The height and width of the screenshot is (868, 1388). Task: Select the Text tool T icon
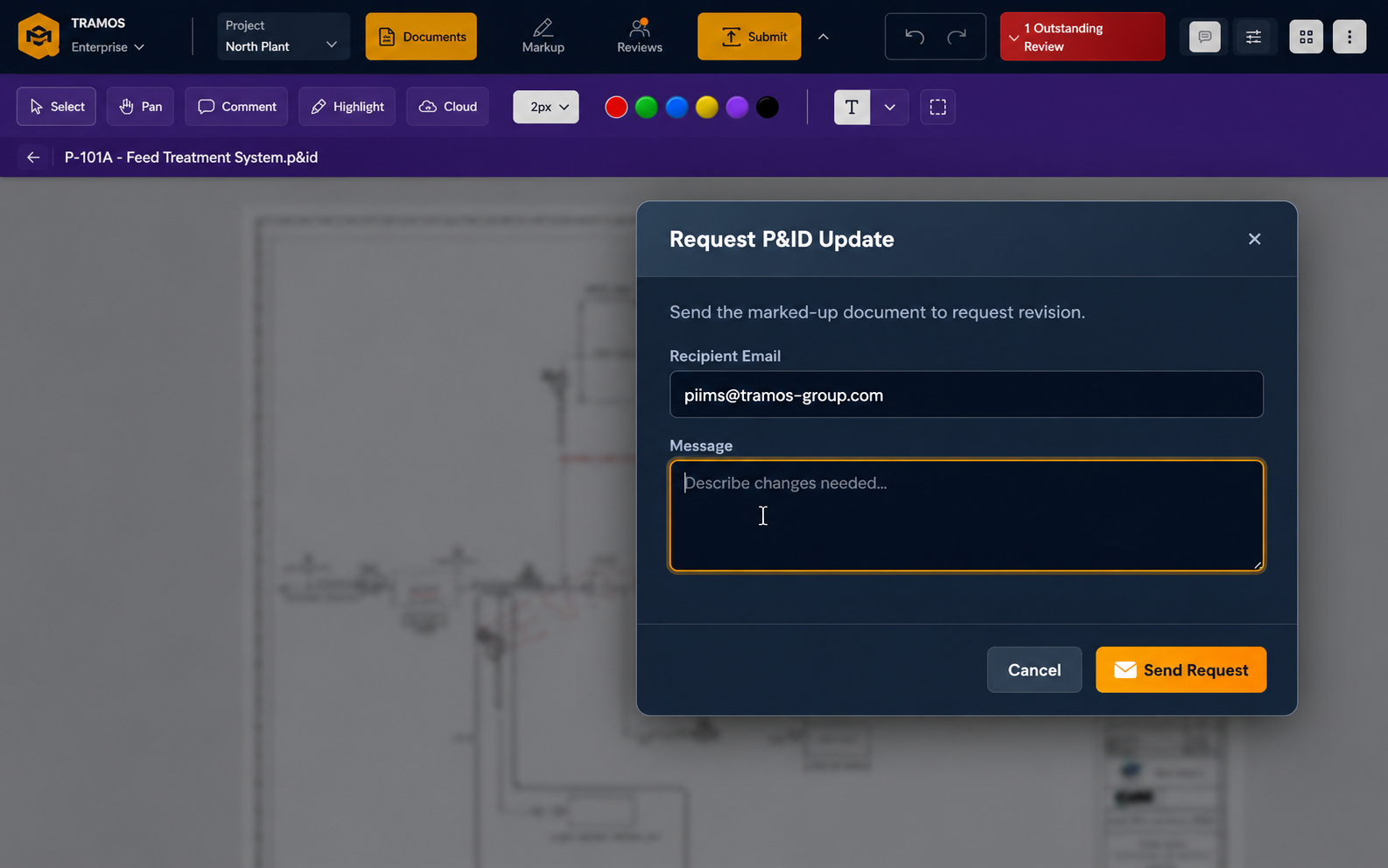[x=852, y=107]
